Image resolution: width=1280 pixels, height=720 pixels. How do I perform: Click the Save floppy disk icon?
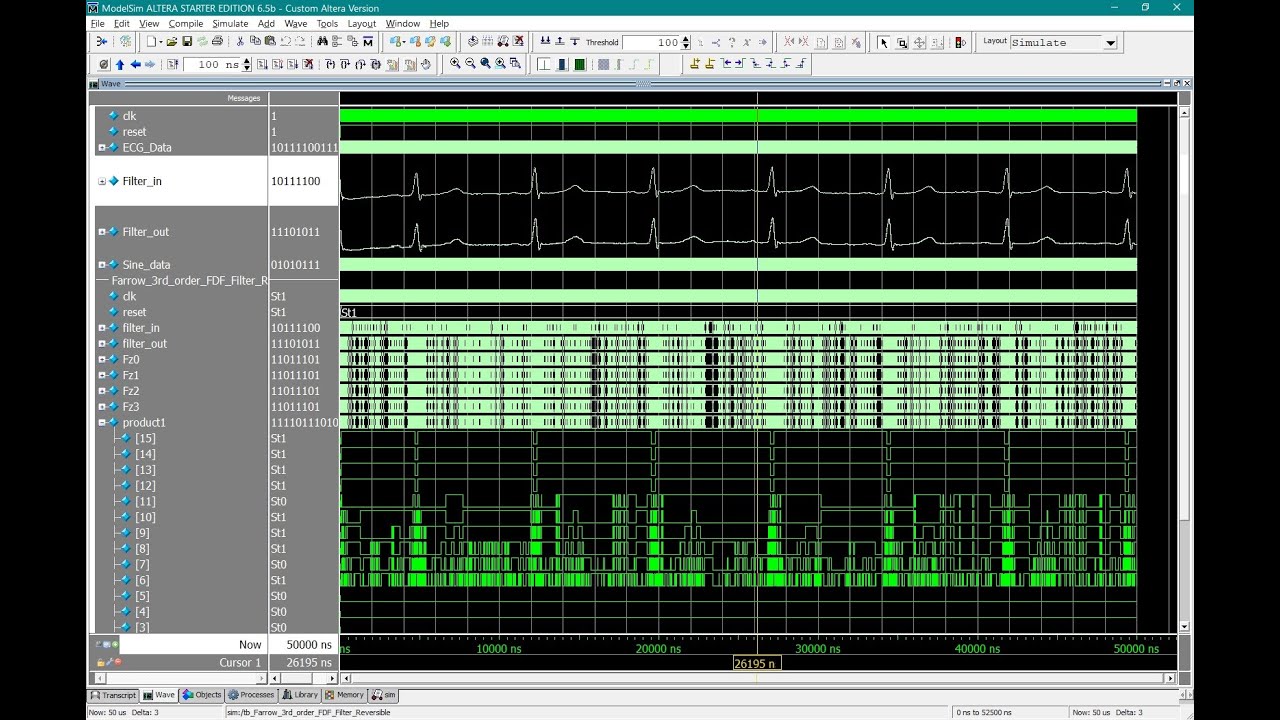coord(187,41)
